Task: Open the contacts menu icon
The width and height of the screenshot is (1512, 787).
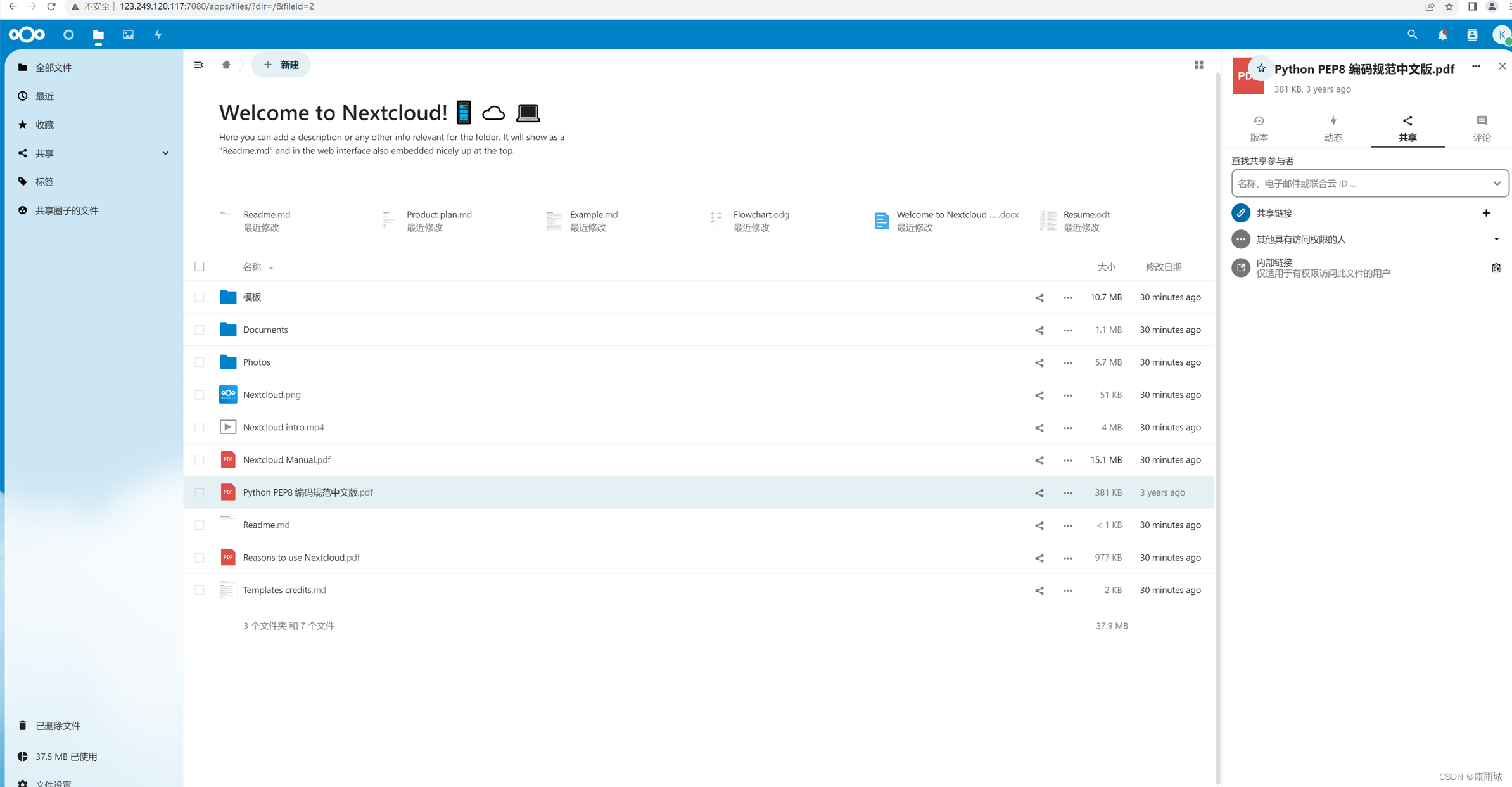Action: pos(1472,35)
